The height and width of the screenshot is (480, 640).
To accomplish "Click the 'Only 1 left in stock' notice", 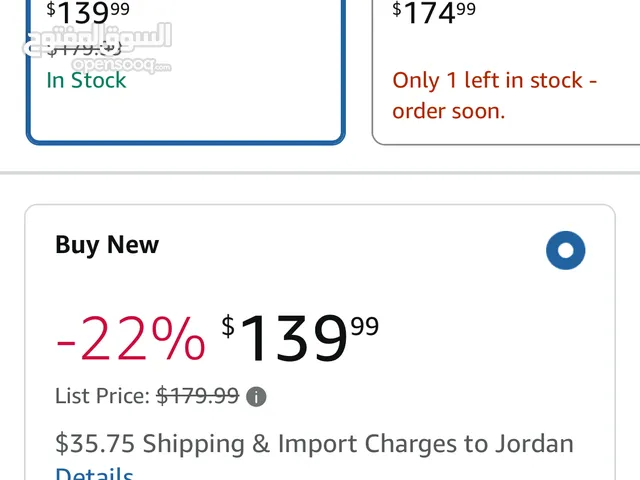I will click(x=494, y=96).
